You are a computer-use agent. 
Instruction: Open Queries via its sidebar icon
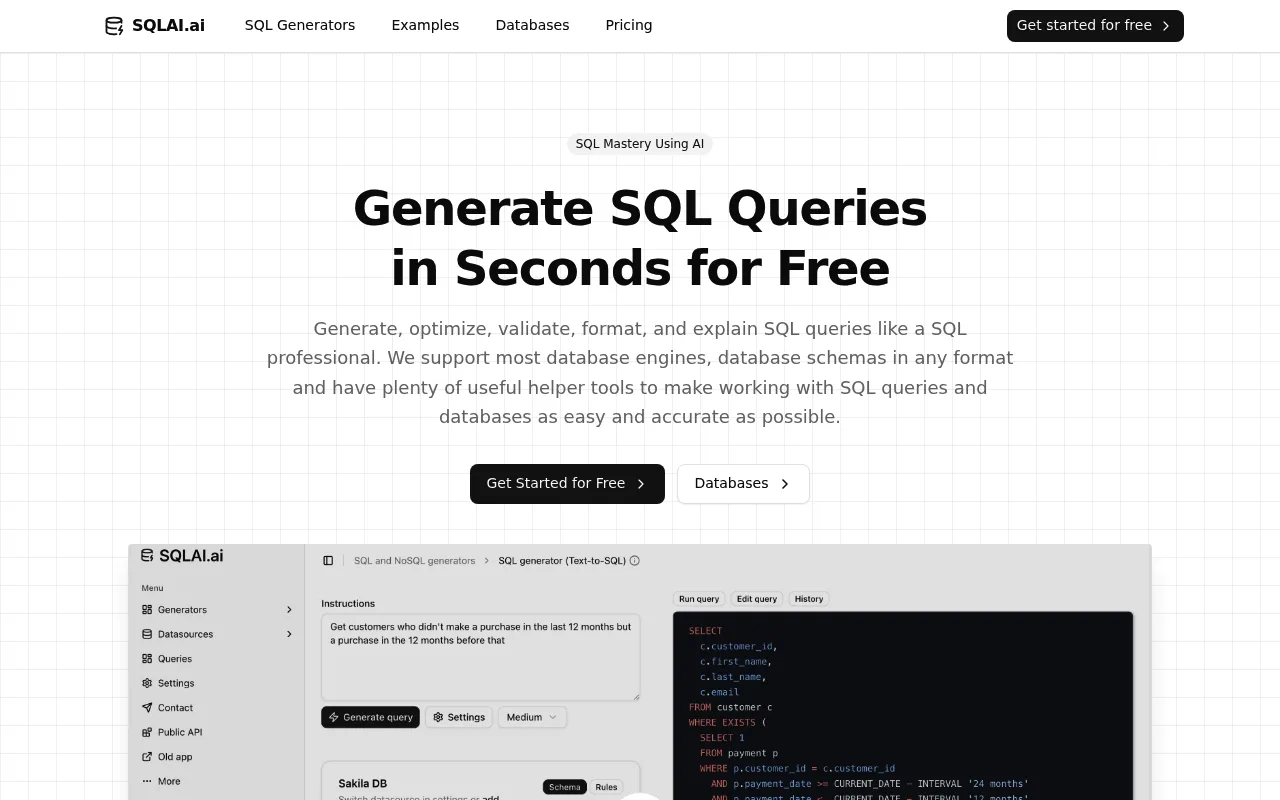(147, 659)
